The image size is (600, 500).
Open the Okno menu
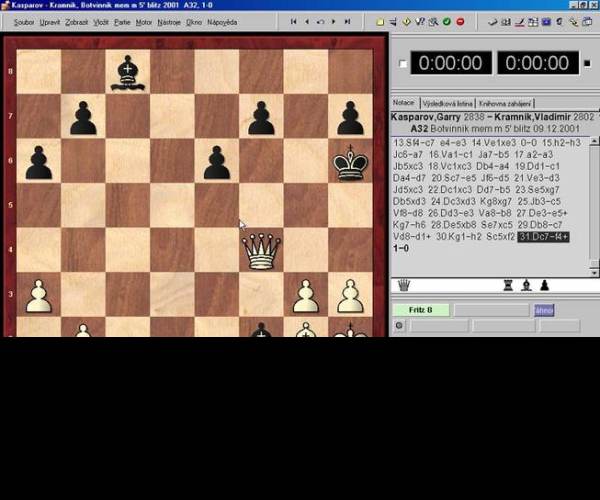(194, 22)
